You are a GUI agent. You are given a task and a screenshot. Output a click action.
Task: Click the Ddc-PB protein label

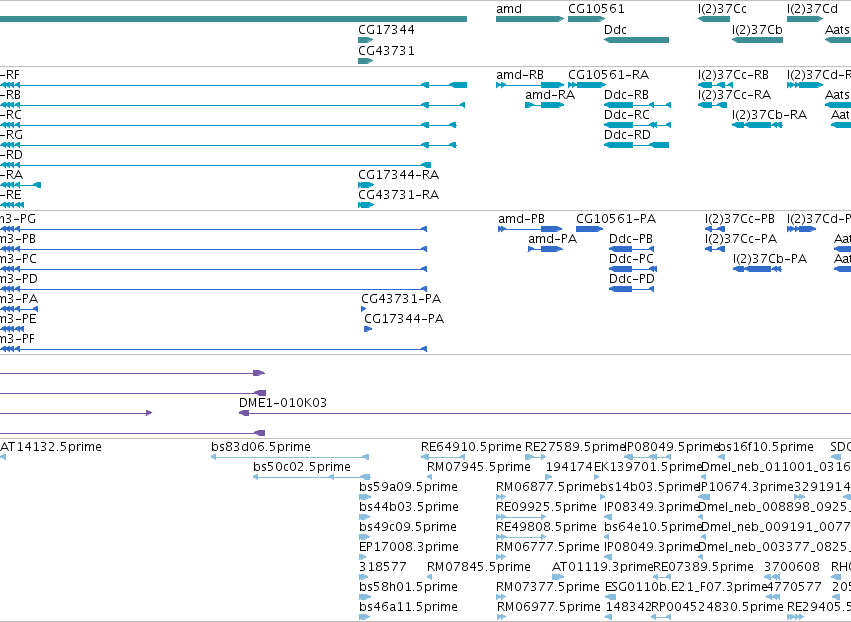click(631, 239)
